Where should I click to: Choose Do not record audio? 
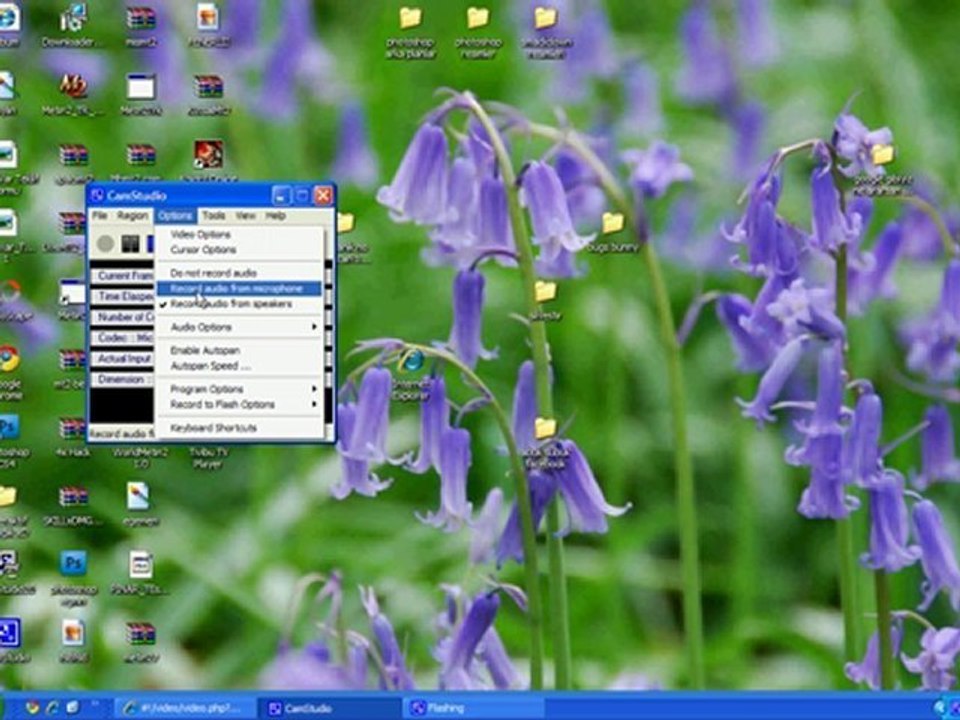[x=213, y=273]
